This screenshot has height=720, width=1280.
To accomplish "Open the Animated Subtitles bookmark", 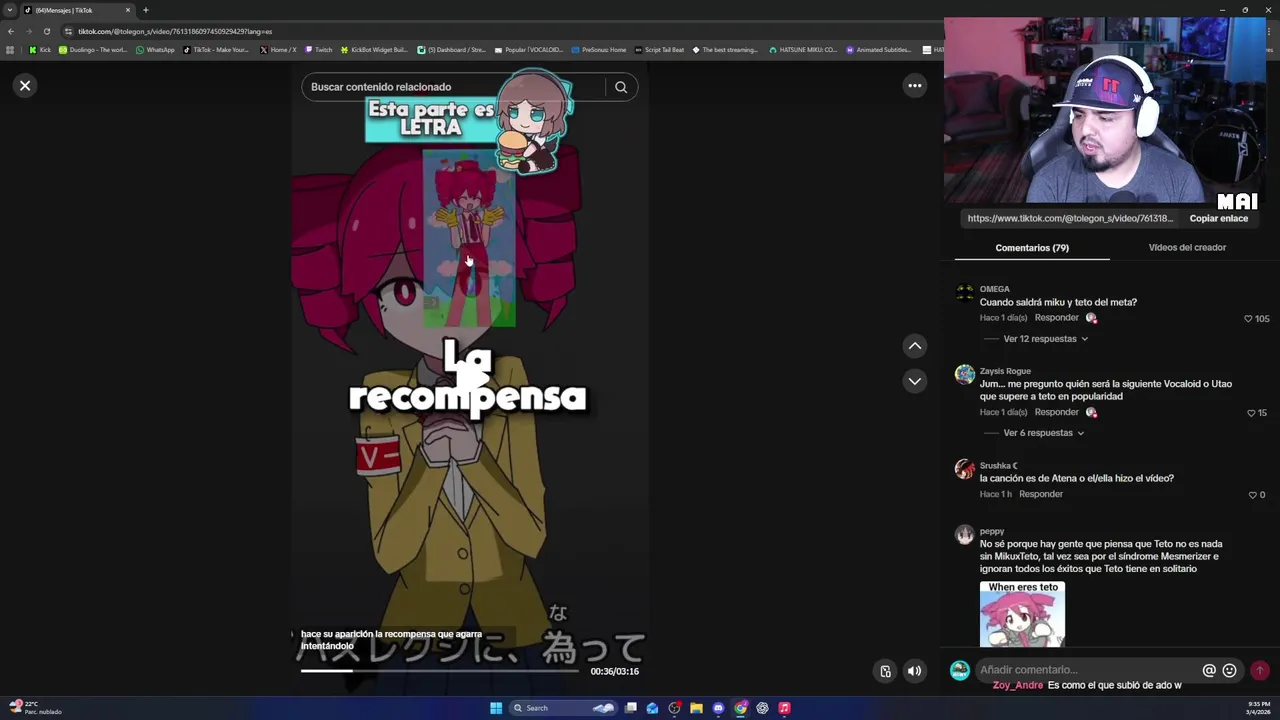I will pos(878,49).
